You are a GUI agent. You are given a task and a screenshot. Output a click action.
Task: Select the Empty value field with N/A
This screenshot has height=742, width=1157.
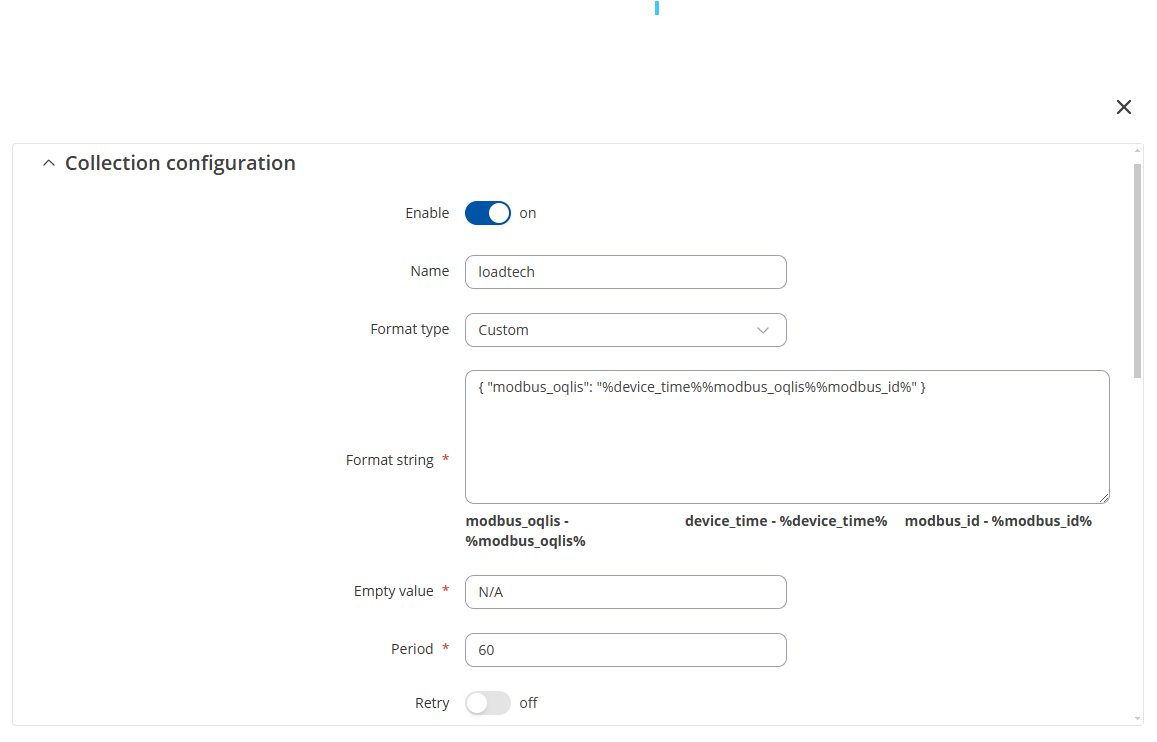(626, 592)
